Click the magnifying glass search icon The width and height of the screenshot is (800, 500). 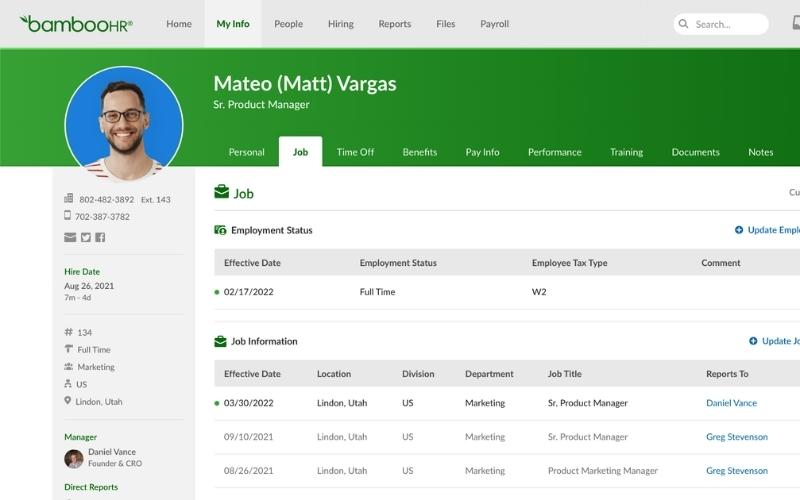[x=684, y=24]
